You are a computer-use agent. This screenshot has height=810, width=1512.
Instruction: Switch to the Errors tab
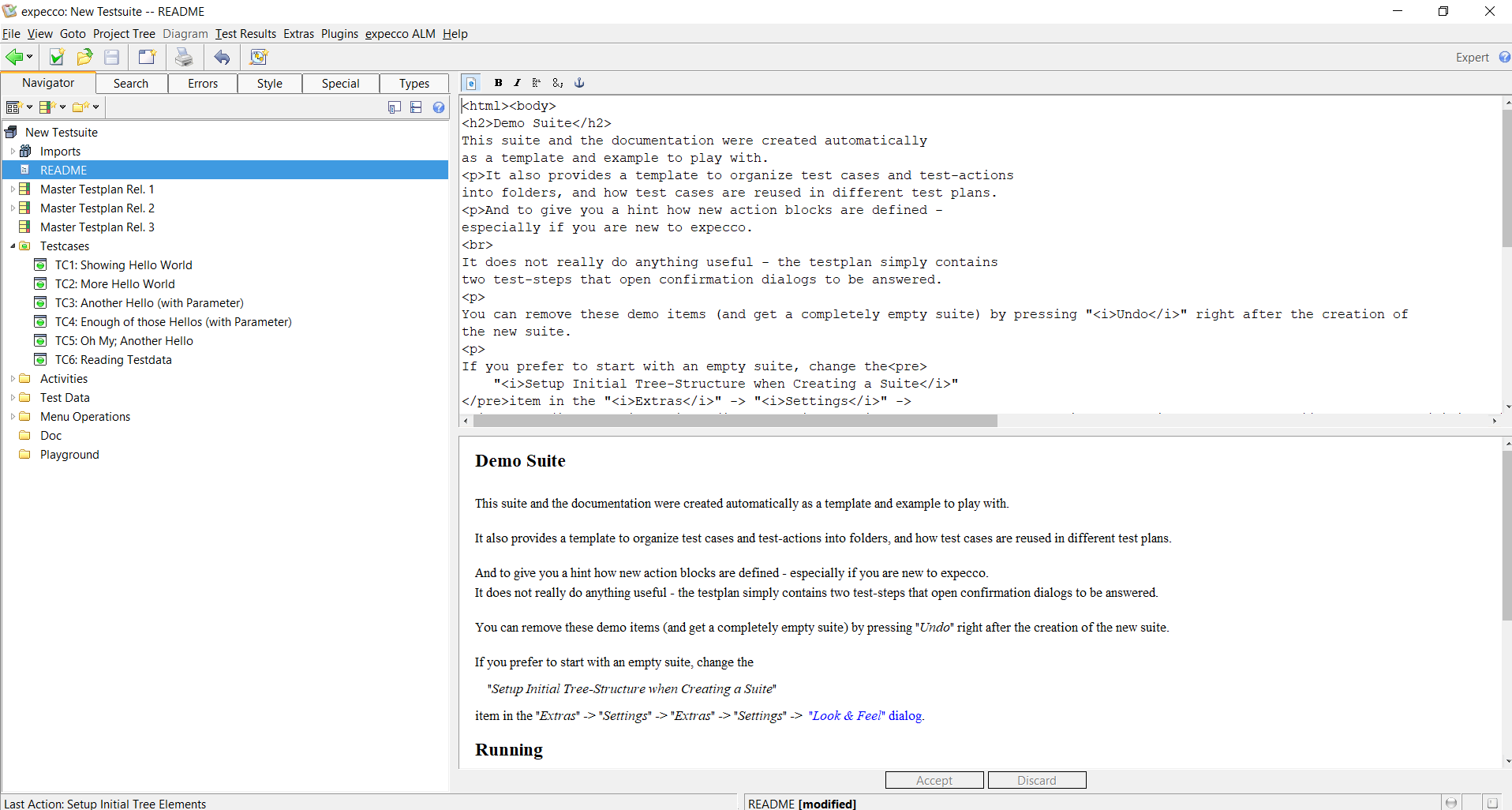[x=203, y=84]
